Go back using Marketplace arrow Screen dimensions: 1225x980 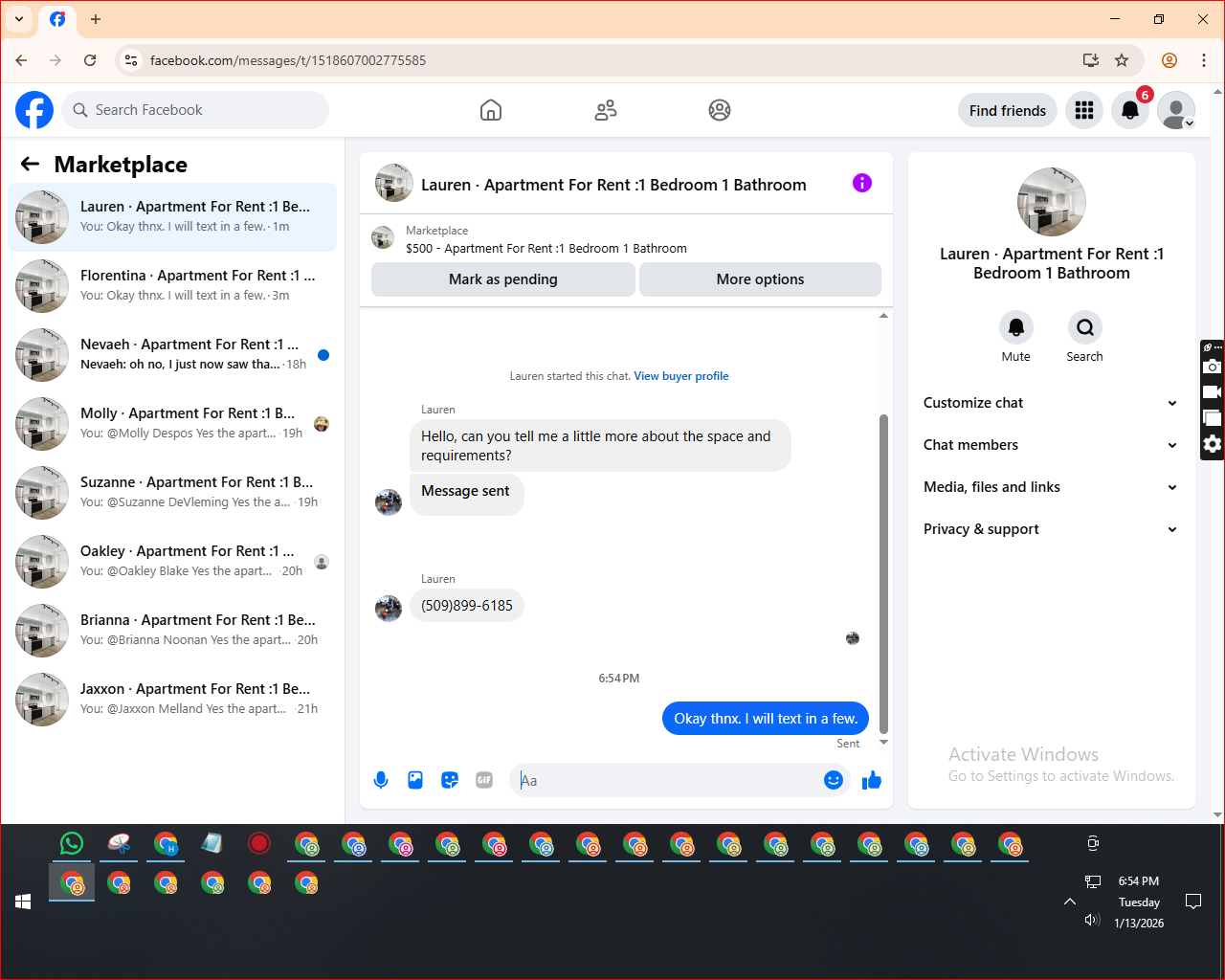(x=30, y=165)
